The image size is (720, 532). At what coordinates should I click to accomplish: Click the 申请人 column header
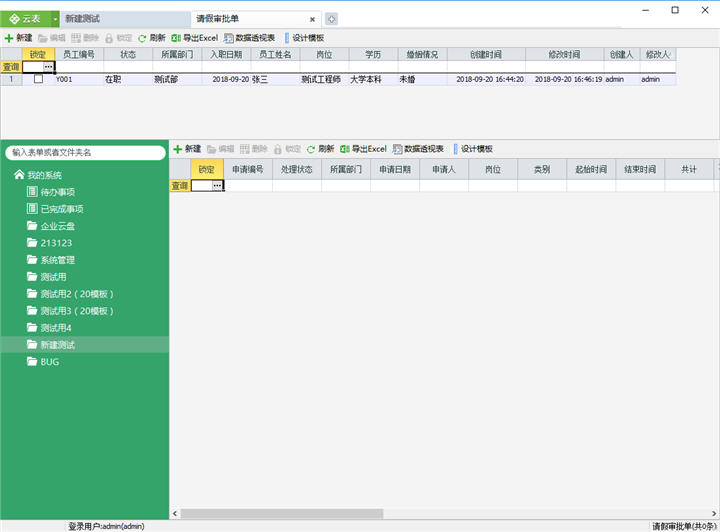[x=444, y=169]
